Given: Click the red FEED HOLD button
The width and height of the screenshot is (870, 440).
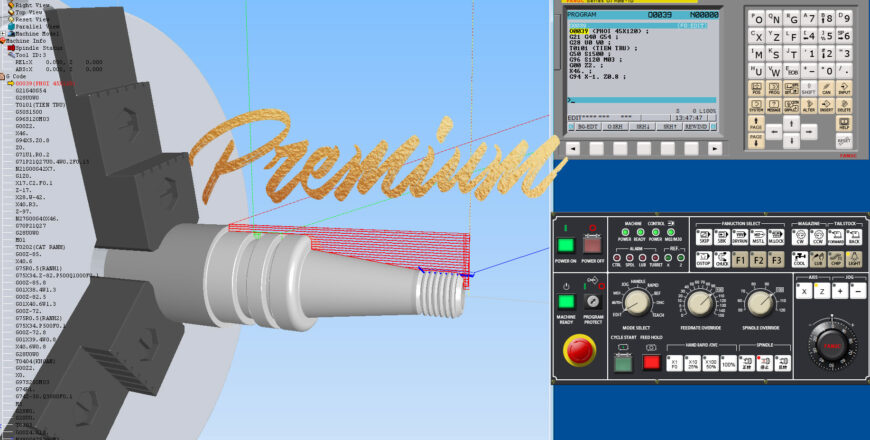Looking at the screenshot, I should point(651,363).
